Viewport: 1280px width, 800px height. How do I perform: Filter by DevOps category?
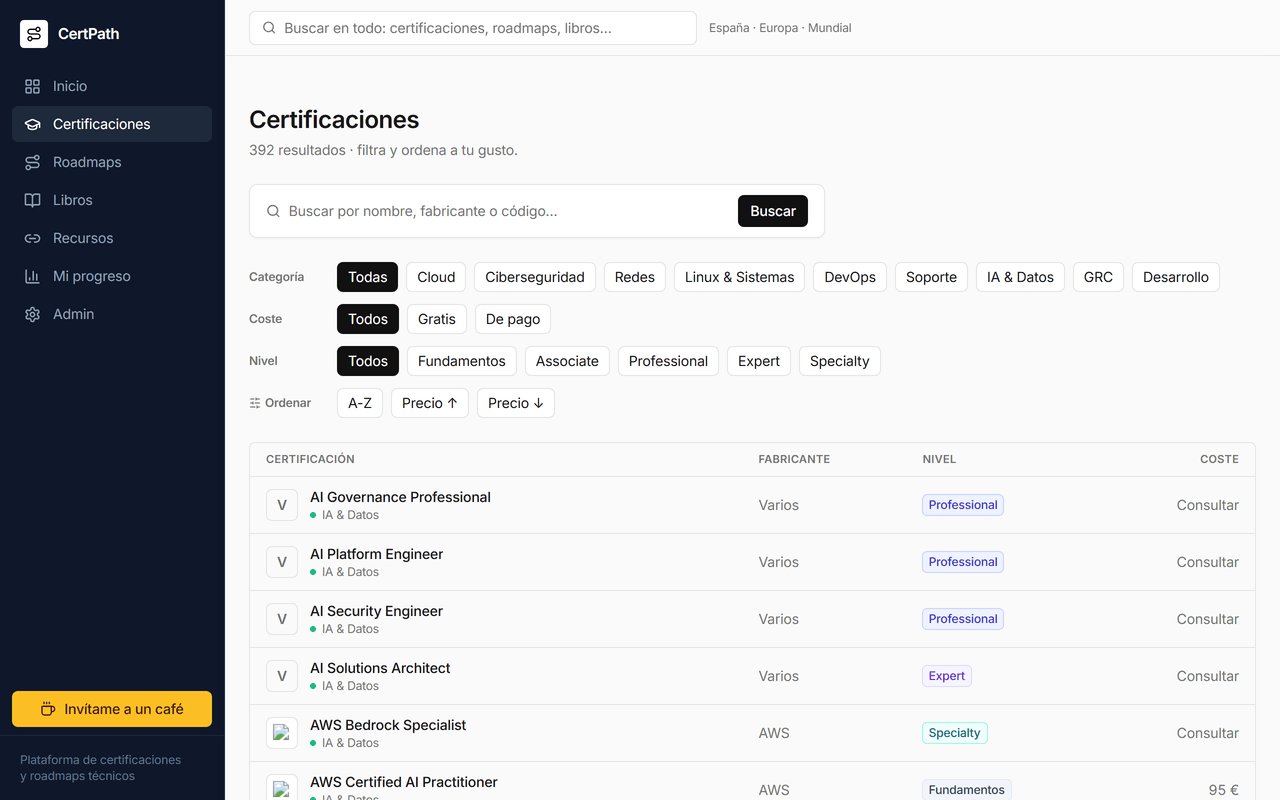tap(850, 277)
